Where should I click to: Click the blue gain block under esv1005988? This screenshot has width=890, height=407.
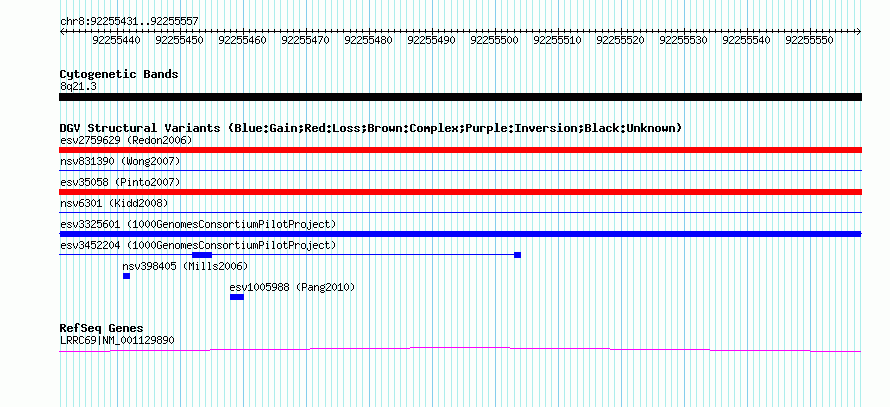tap(237, 297)
